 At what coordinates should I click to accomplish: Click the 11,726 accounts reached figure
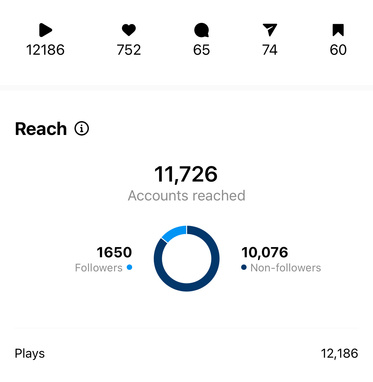[186, 174]
